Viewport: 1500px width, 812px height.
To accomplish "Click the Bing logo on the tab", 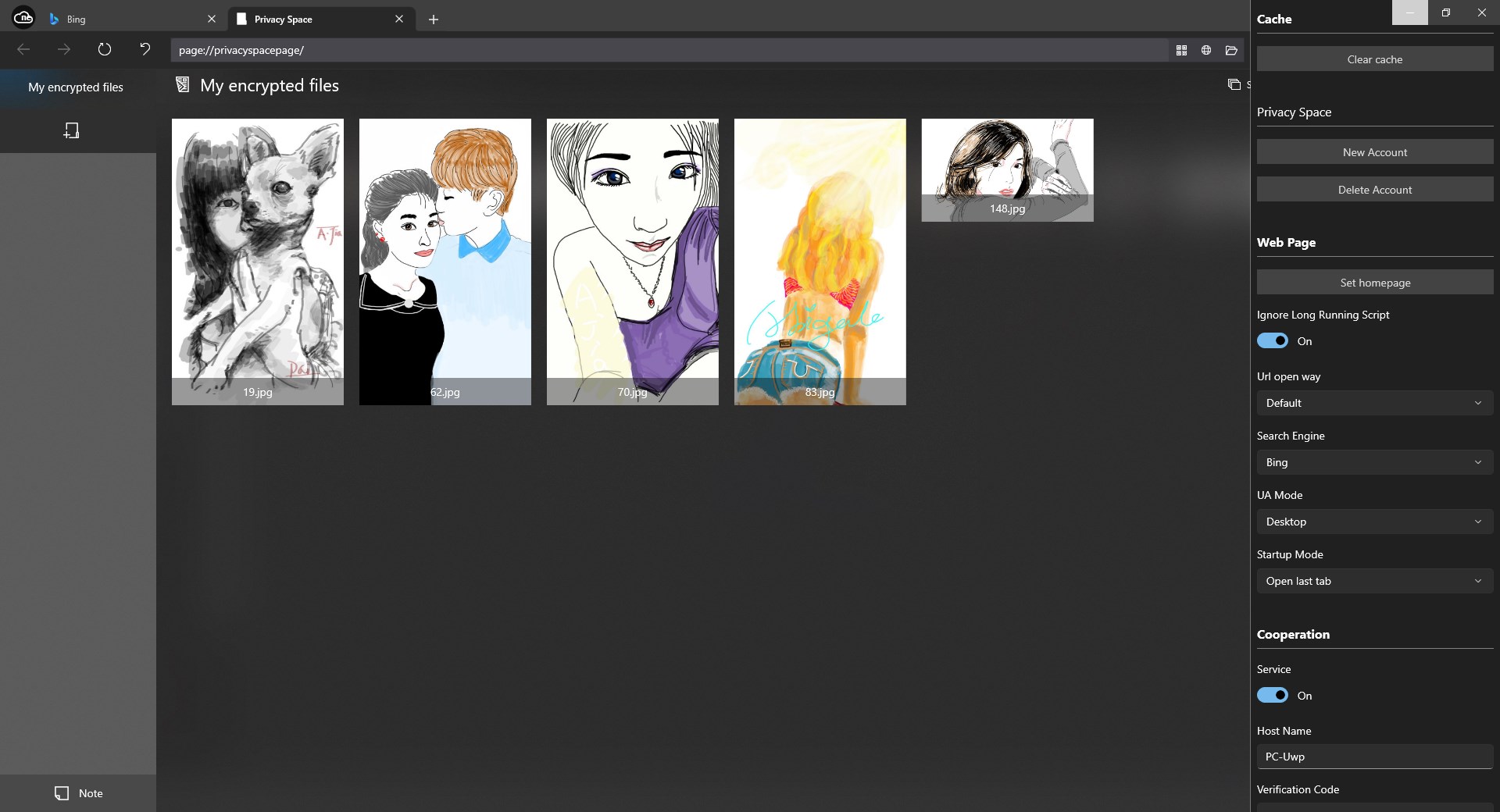I will click(x=54, y=19).
